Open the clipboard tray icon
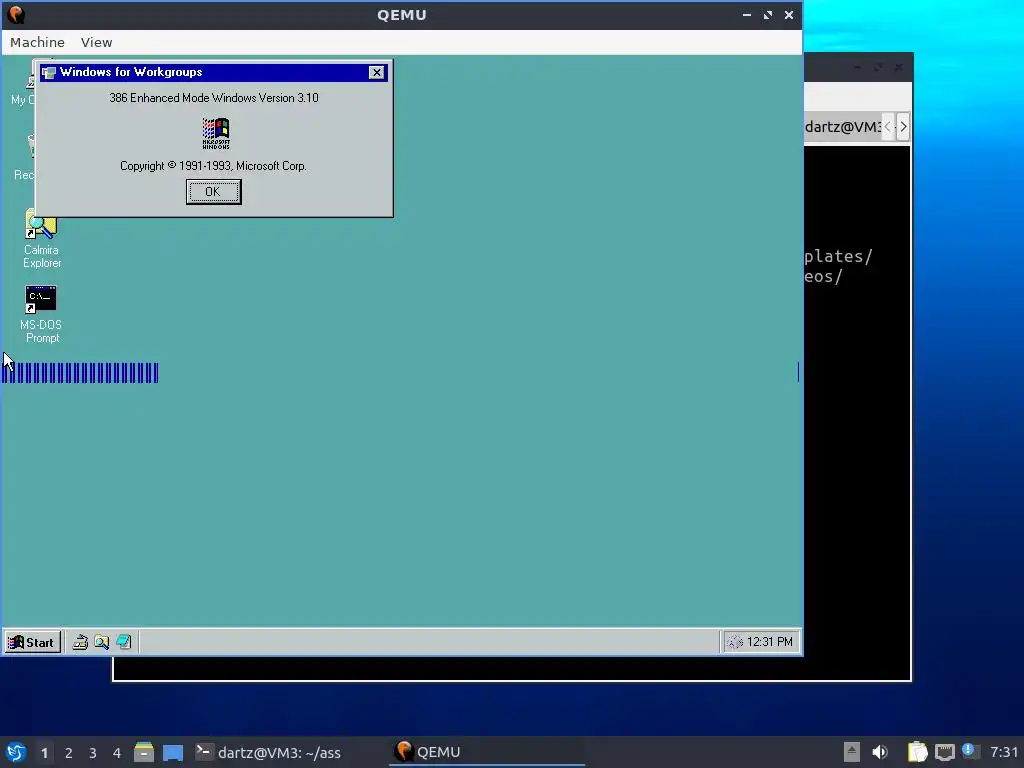The image size is (1024, 768). [918, 752]
